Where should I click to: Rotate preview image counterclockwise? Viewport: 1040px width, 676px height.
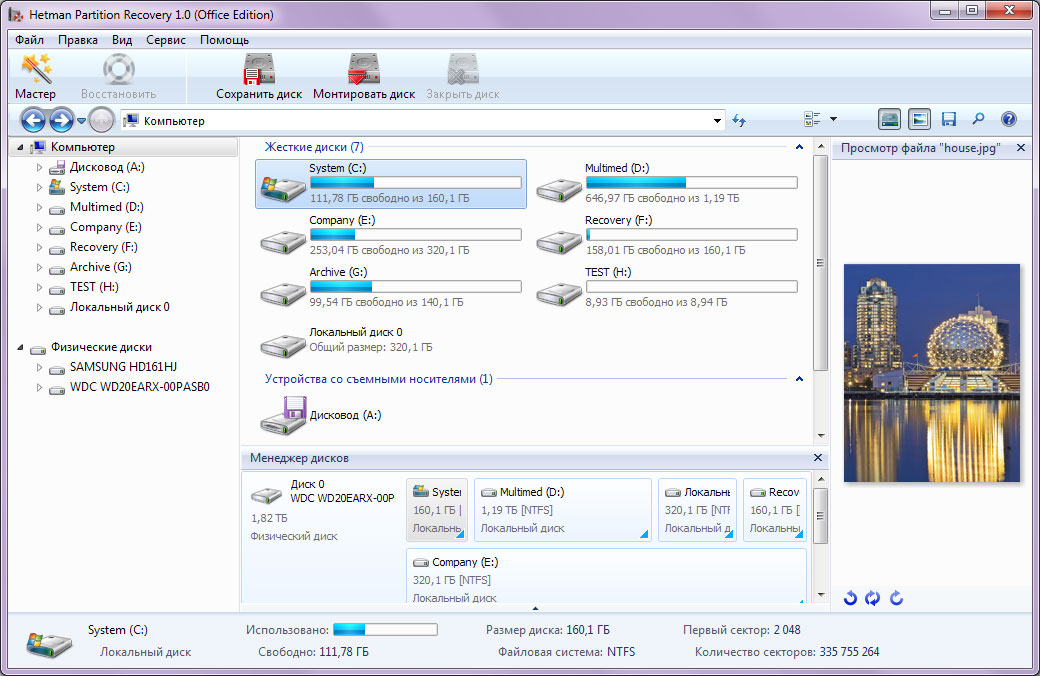click(850, 598)
